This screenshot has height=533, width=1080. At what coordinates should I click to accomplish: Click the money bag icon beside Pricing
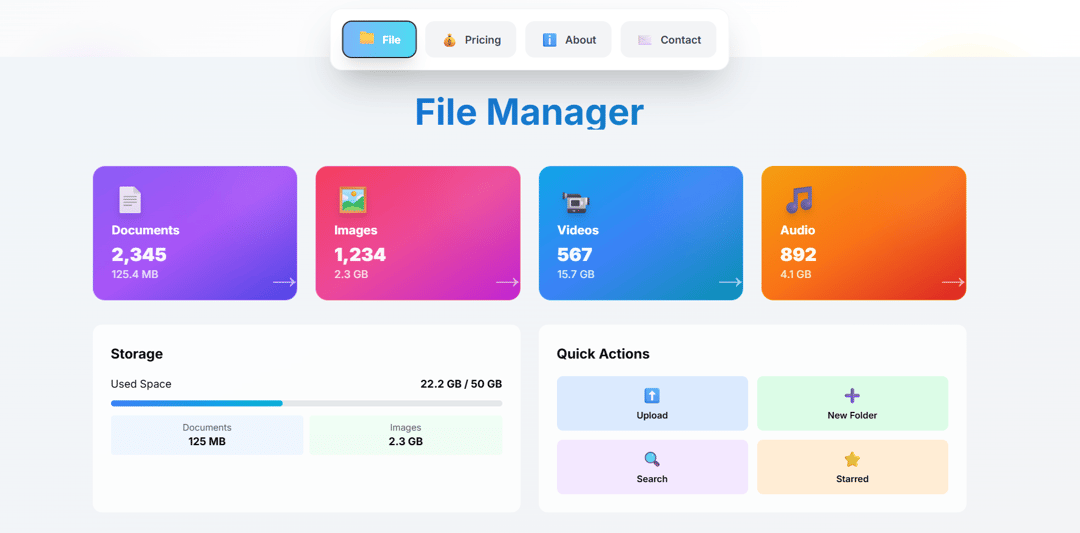[449, 40]
